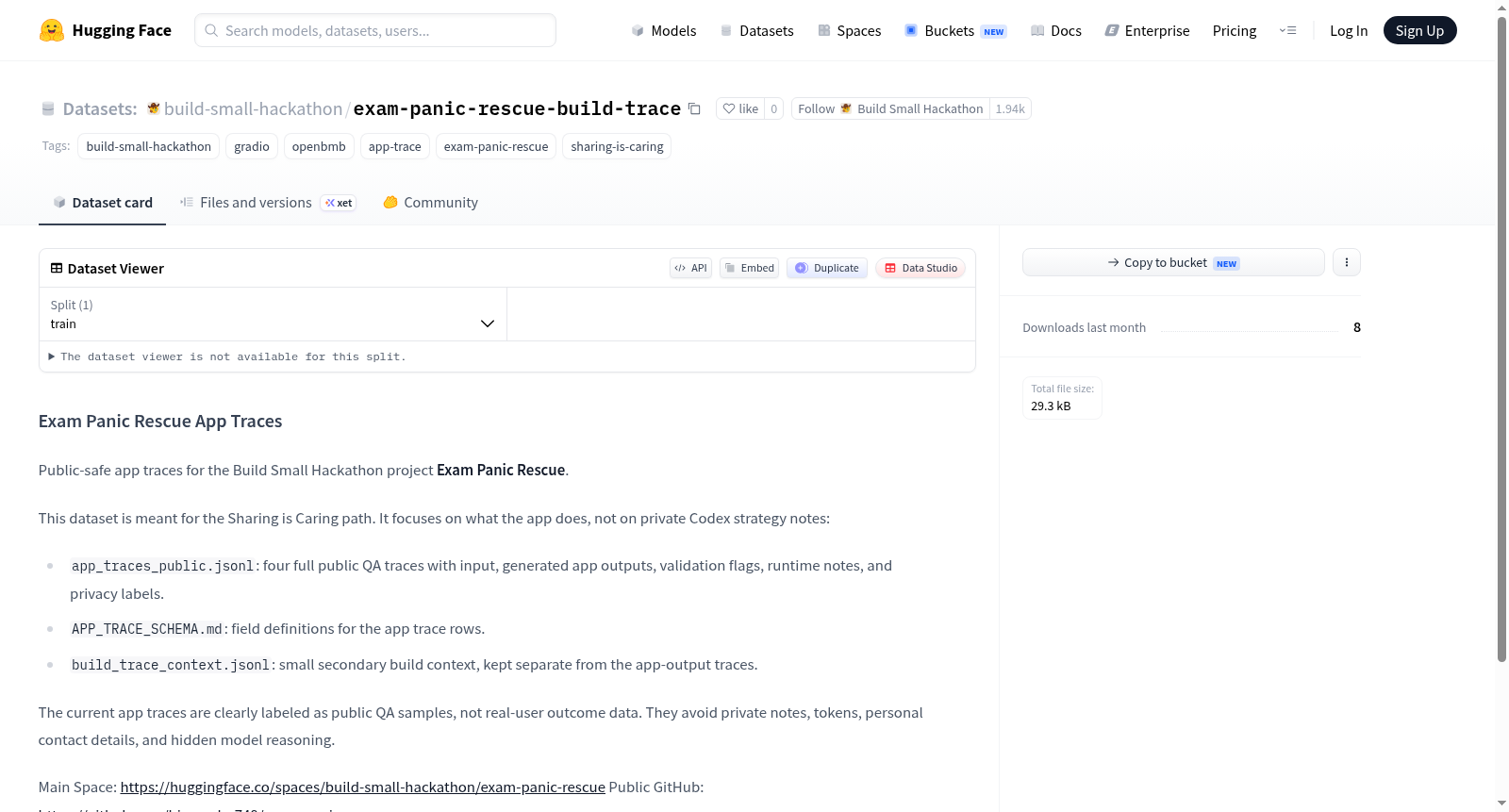Click the APP_TRACE_SCHEMA.md filename
Screen dimensions: 1509x812
pos(147,629)
